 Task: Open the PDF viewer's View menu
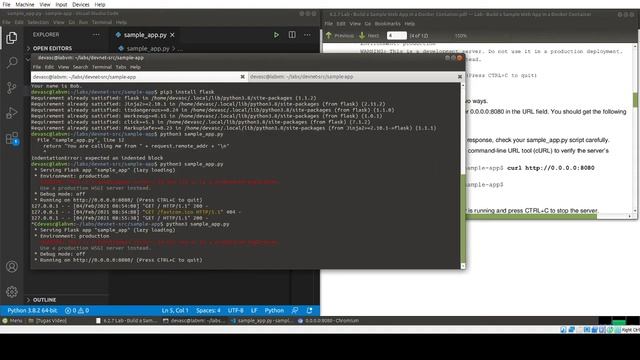[355, 24]
